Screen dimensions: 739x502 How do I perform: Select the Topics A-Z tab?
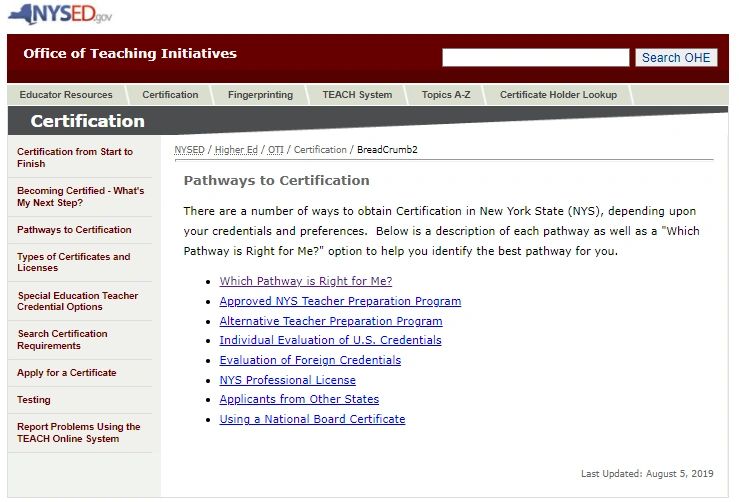coord(445,95)
